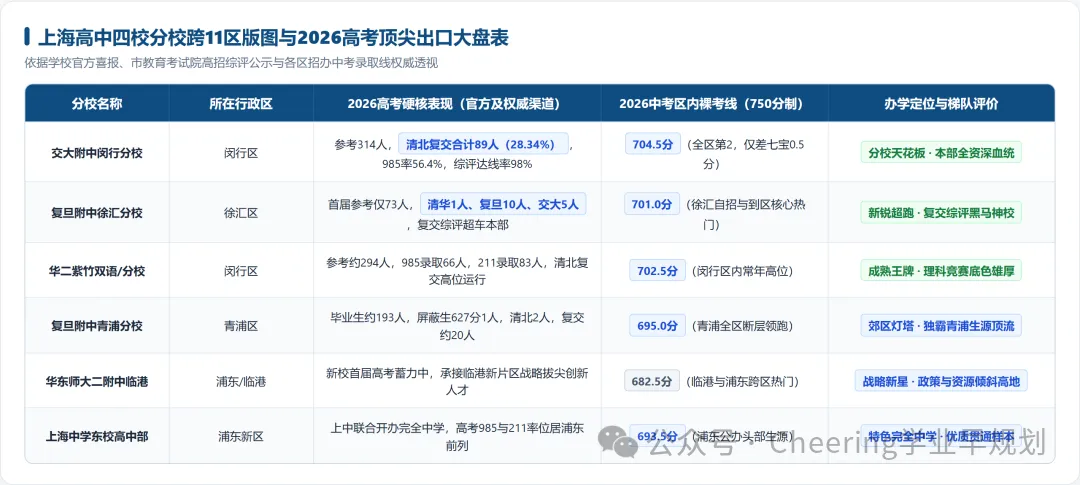Click 毕业生约193人 text in 青浦分校 row
The image size is (1080, 485).
tap(370, 318)
